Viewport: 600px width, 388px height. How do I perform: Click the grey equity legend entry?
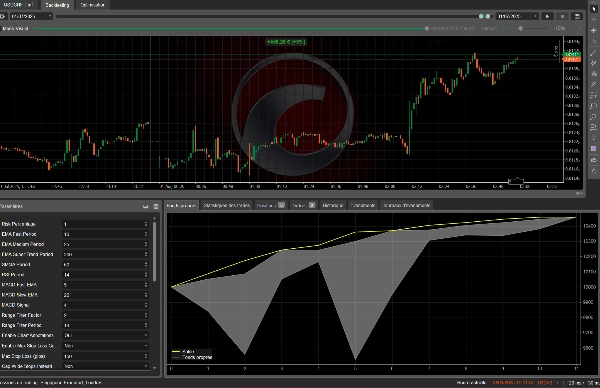click(192, 357)
